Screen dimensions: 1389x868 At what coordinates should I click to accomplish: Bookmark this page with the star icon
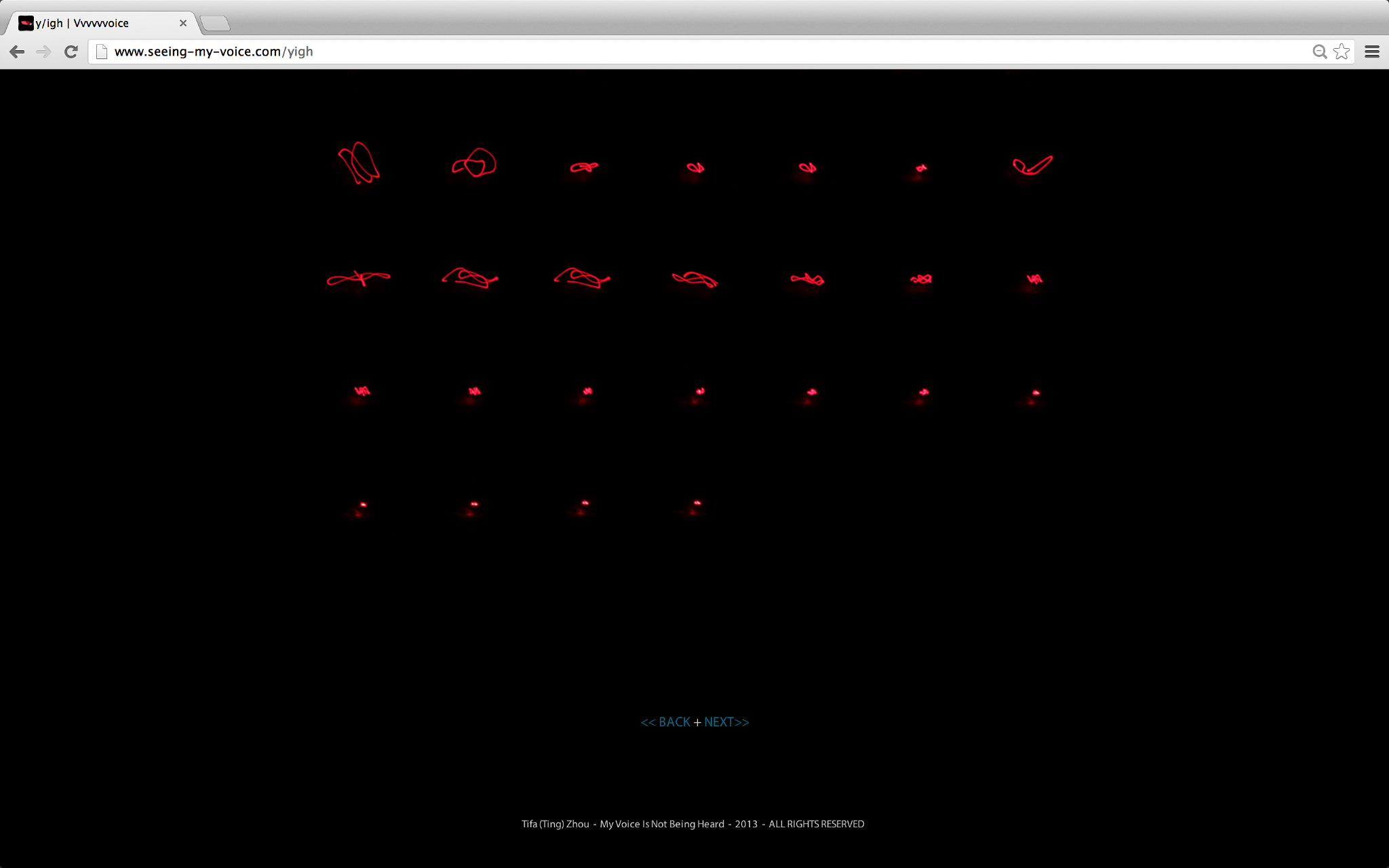(1342, 52)
